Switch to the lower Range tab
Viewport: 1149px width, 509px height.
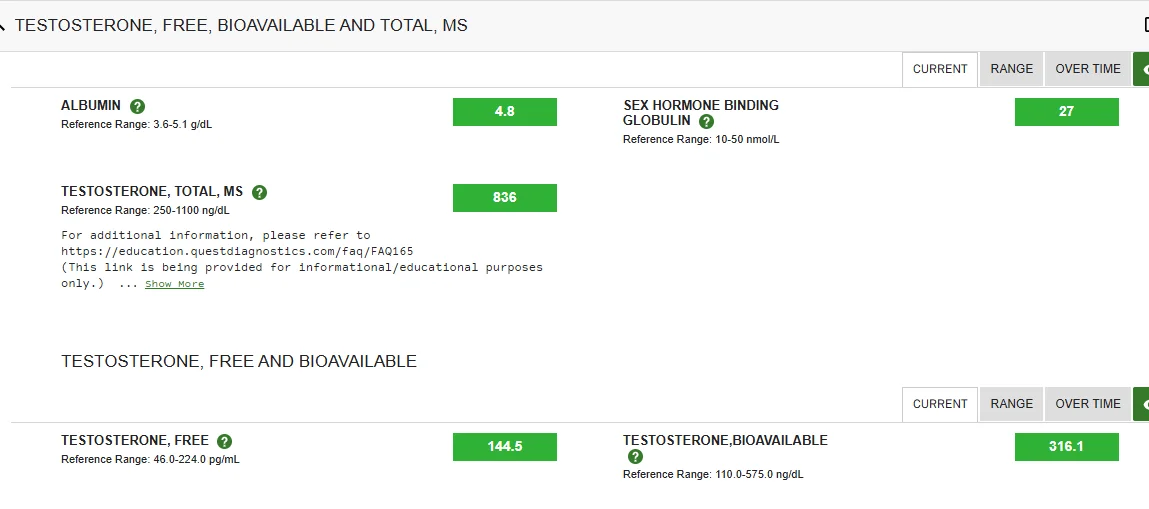pyautogui.click(x=1011, y=404)
